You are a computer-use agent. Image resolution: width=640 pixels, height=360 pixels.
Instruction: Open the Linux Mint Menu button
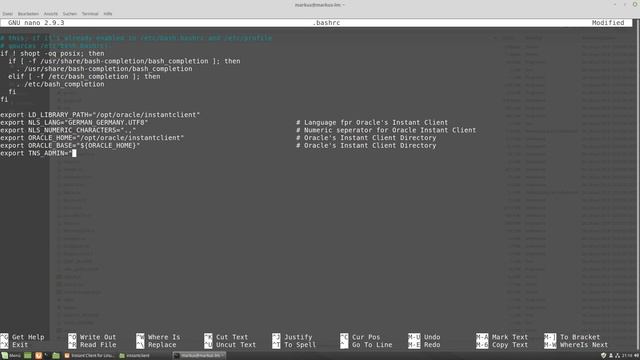point(11,356)
